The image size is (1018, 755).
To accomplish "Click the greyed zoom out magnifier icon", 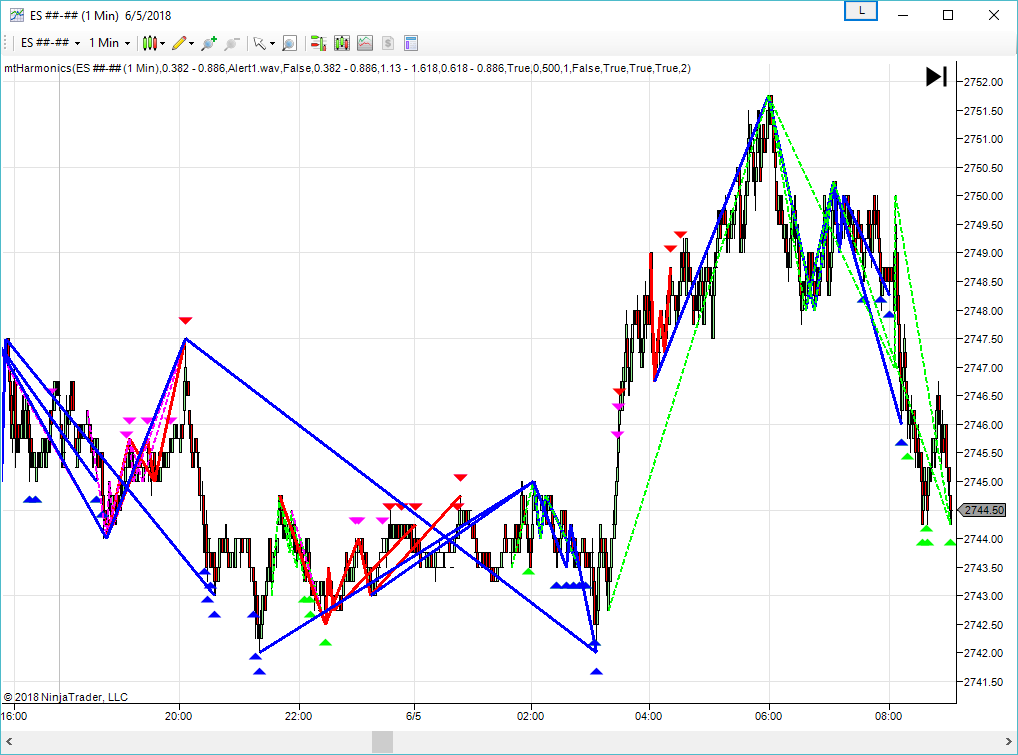I will [232, 43].
